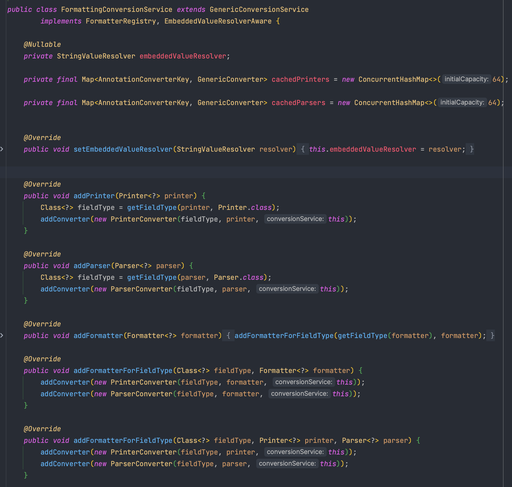Screen dimensions: 512x487
Task: Unfold the collapsed brace after setEmbeddedValueResolver signature
Action: tap(303, 149)
